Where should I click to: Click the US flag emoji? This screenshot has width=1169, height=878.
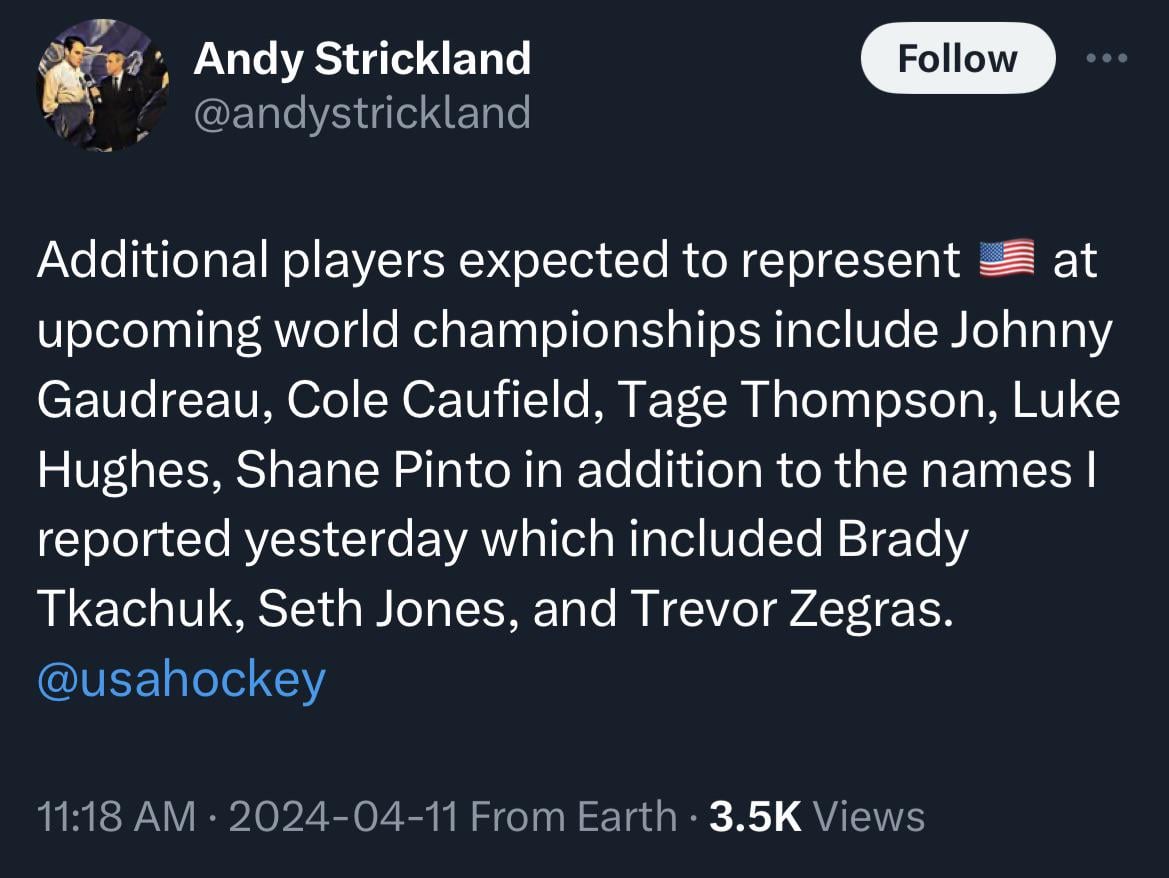click(1005, 260)
